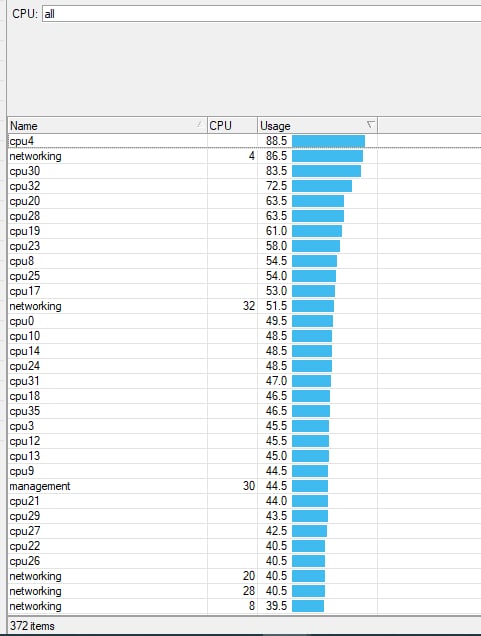Select the cpu24 row

(244, 366)
